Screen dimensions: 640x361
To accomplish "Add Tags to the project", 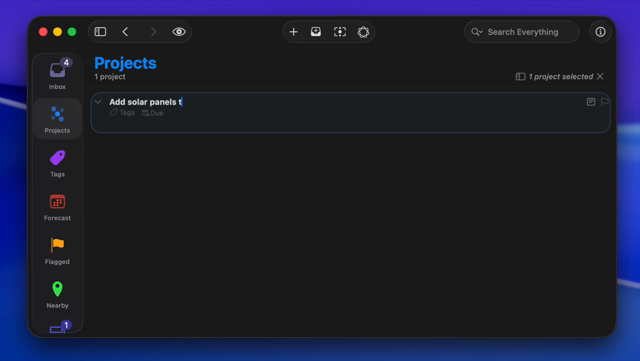I will pos(122,113).
